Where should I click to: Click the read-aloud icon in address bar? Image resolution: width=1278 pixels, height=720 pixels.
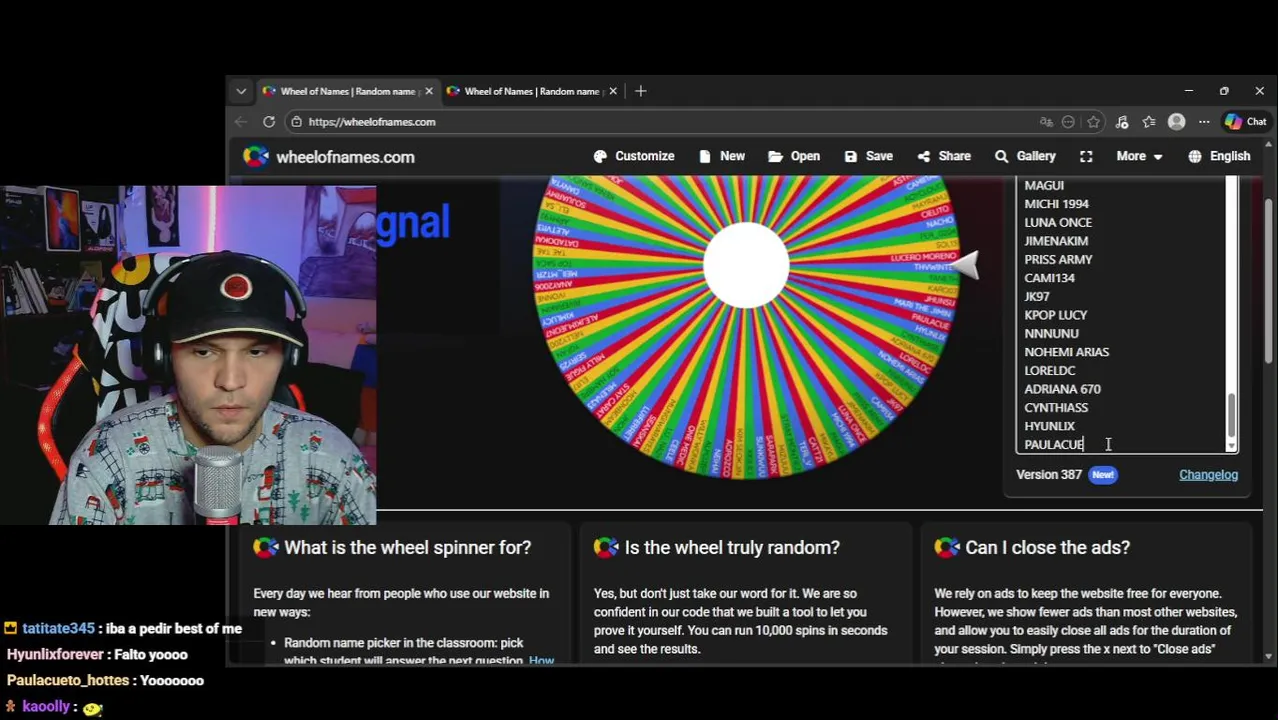pos(1068,122)
